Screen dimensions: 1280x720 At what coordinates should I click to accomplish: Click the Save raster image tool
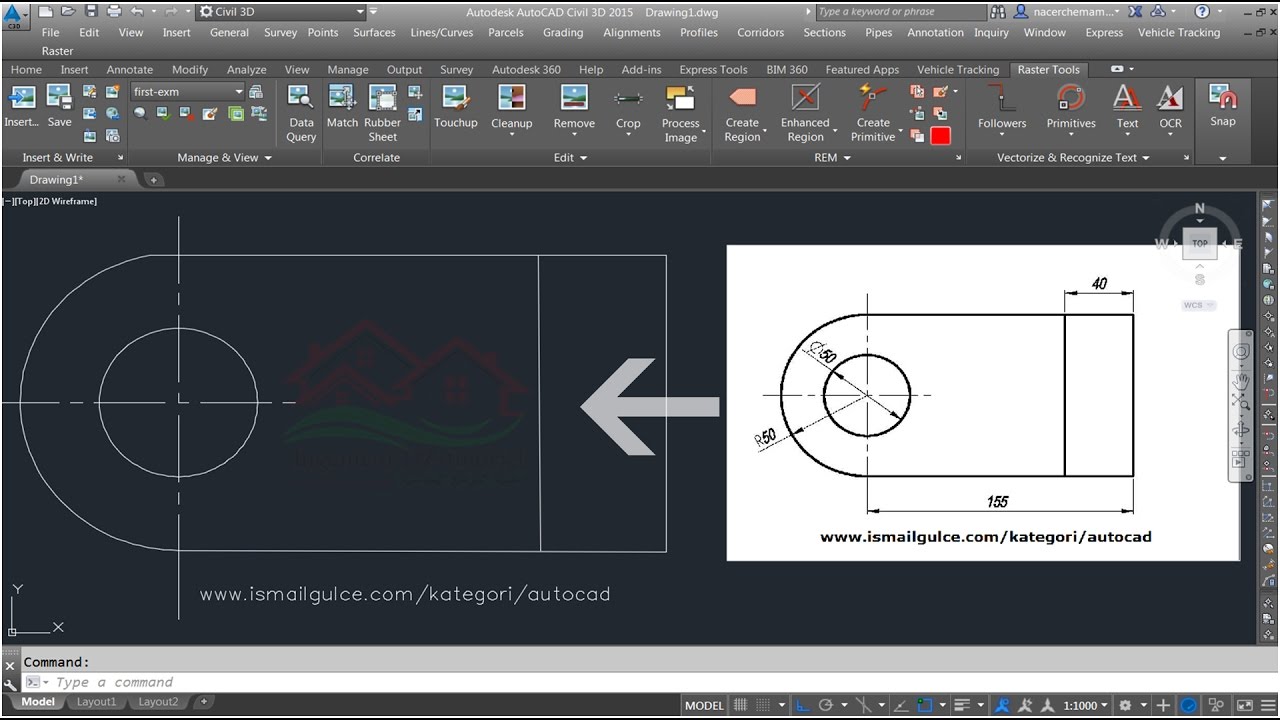pos(60,106)
